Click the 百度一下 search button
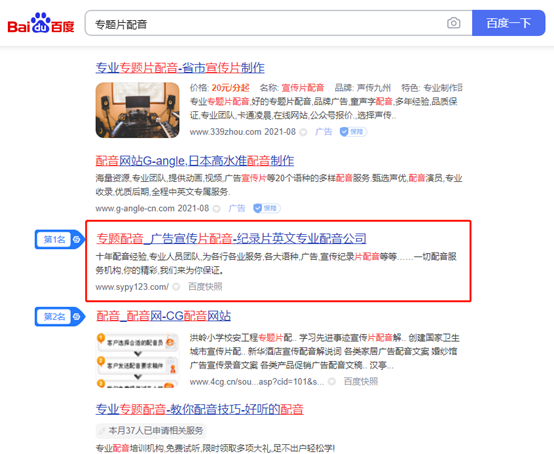This screenshot has width=554, height=454. click(x=508, y=23)
